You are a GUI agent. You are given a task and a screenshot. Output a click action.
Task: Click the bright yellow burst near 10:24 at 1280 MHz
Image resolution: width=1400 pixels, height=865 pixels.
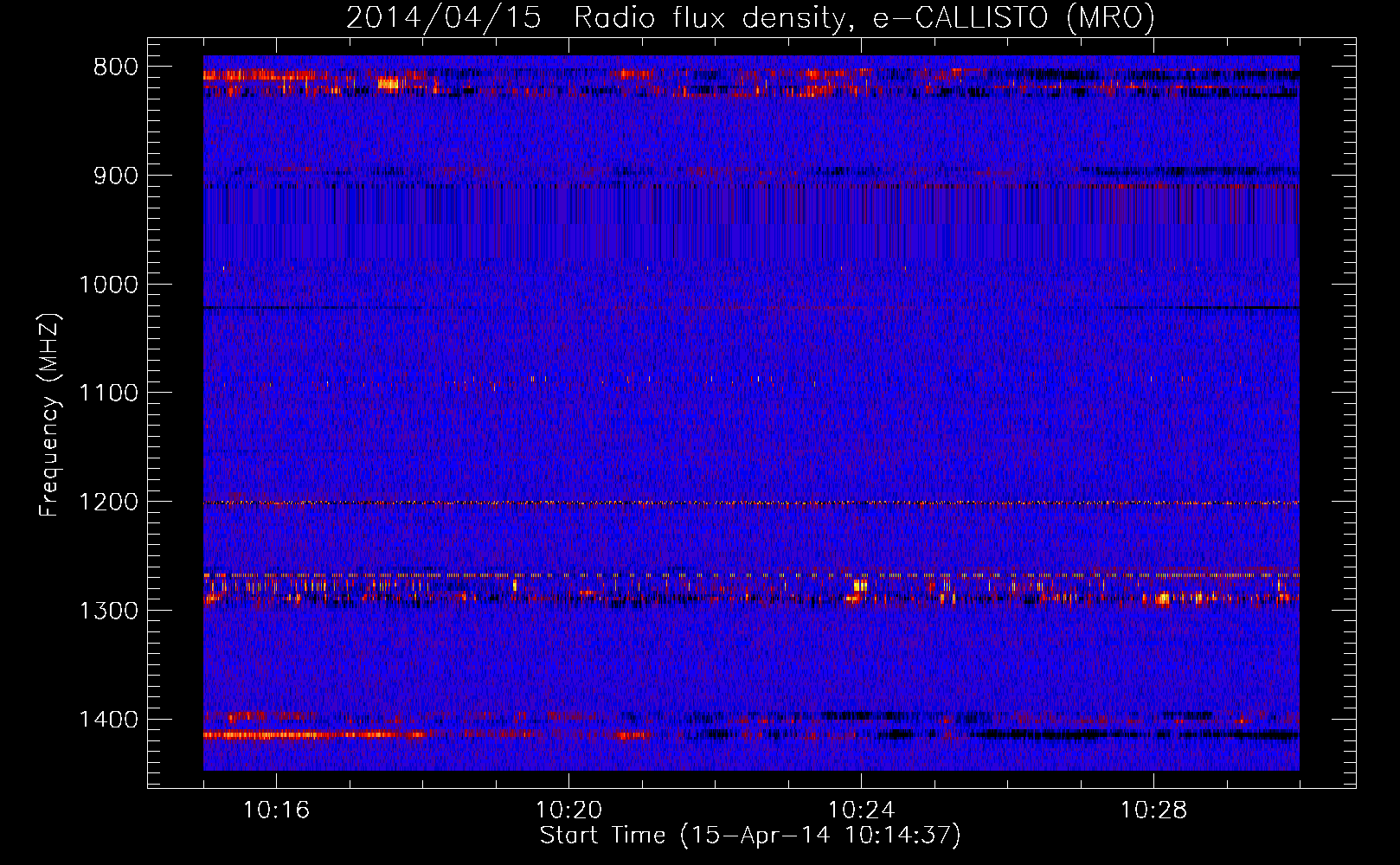point(860,586)
